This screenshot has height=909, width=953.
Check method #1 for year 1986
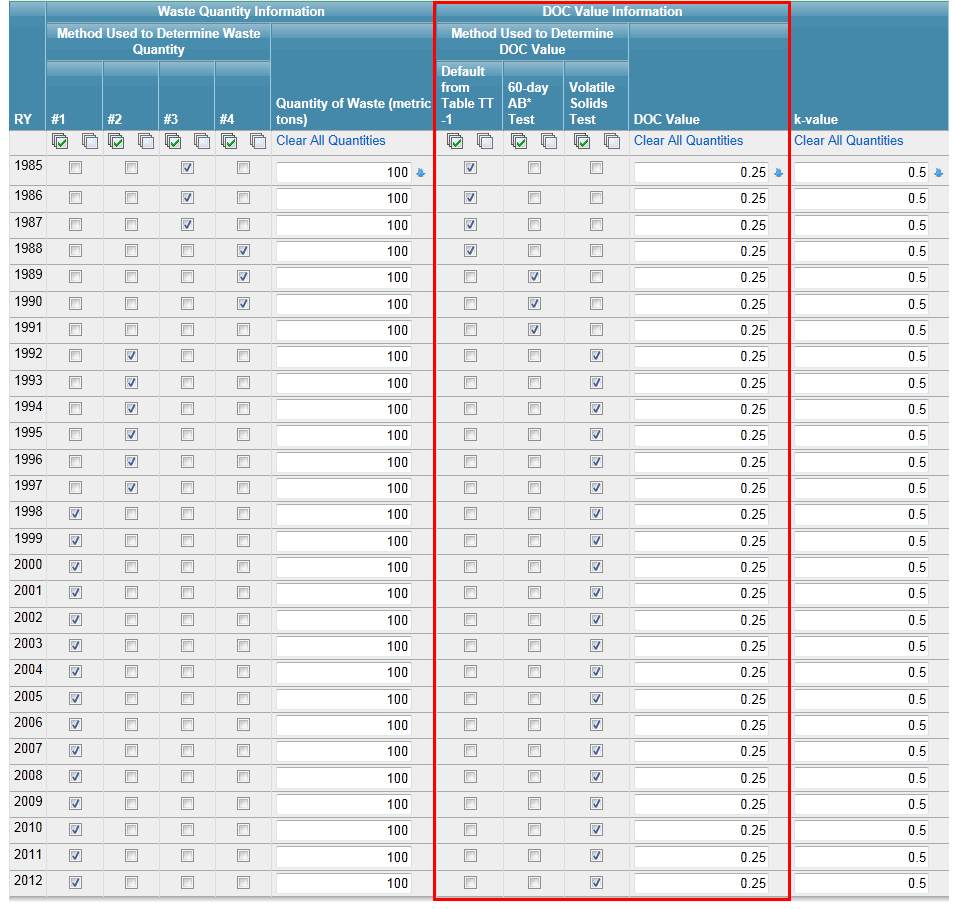point(75,197)
